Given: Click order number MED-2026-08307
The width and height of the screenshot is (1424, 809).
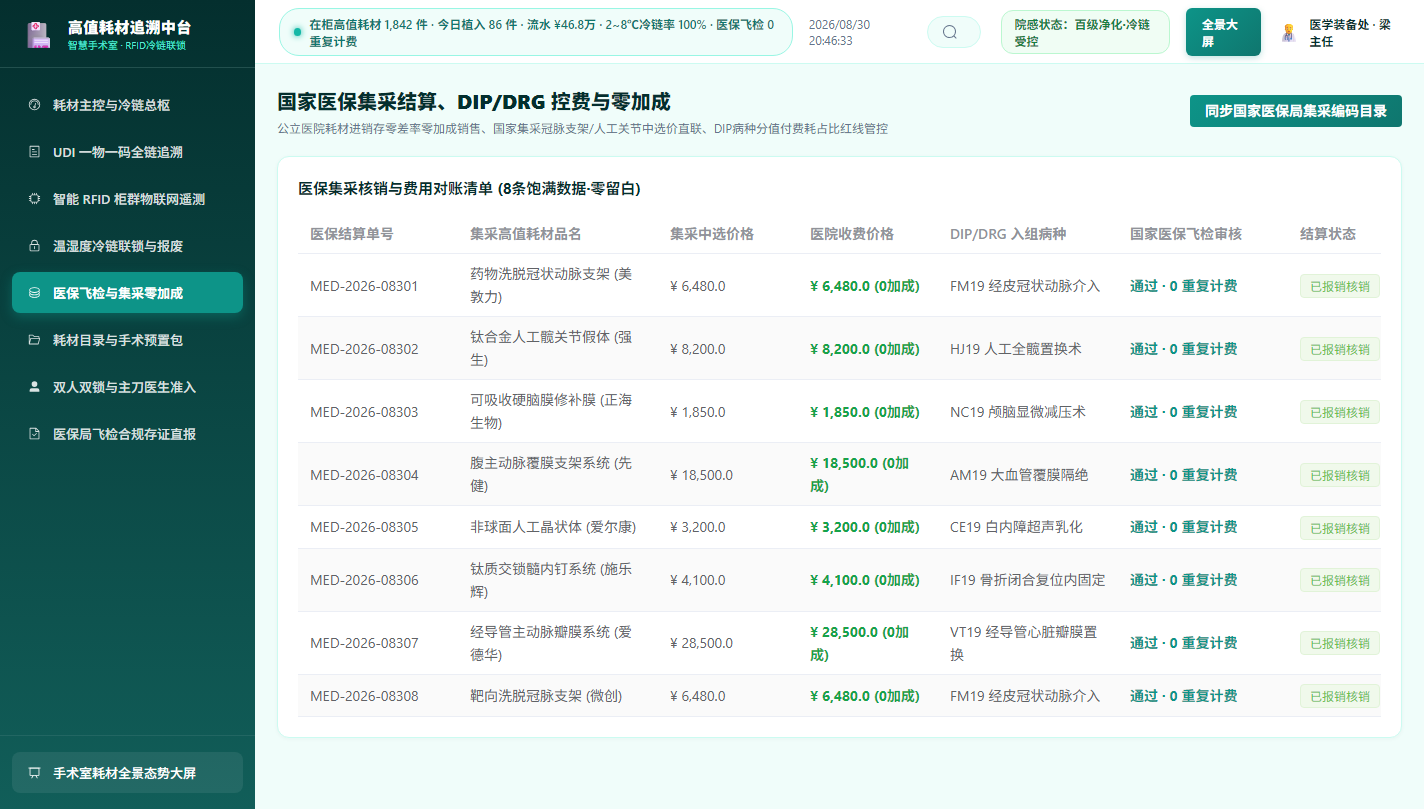Looking at the screenshot, I should [x=364, y=643].
